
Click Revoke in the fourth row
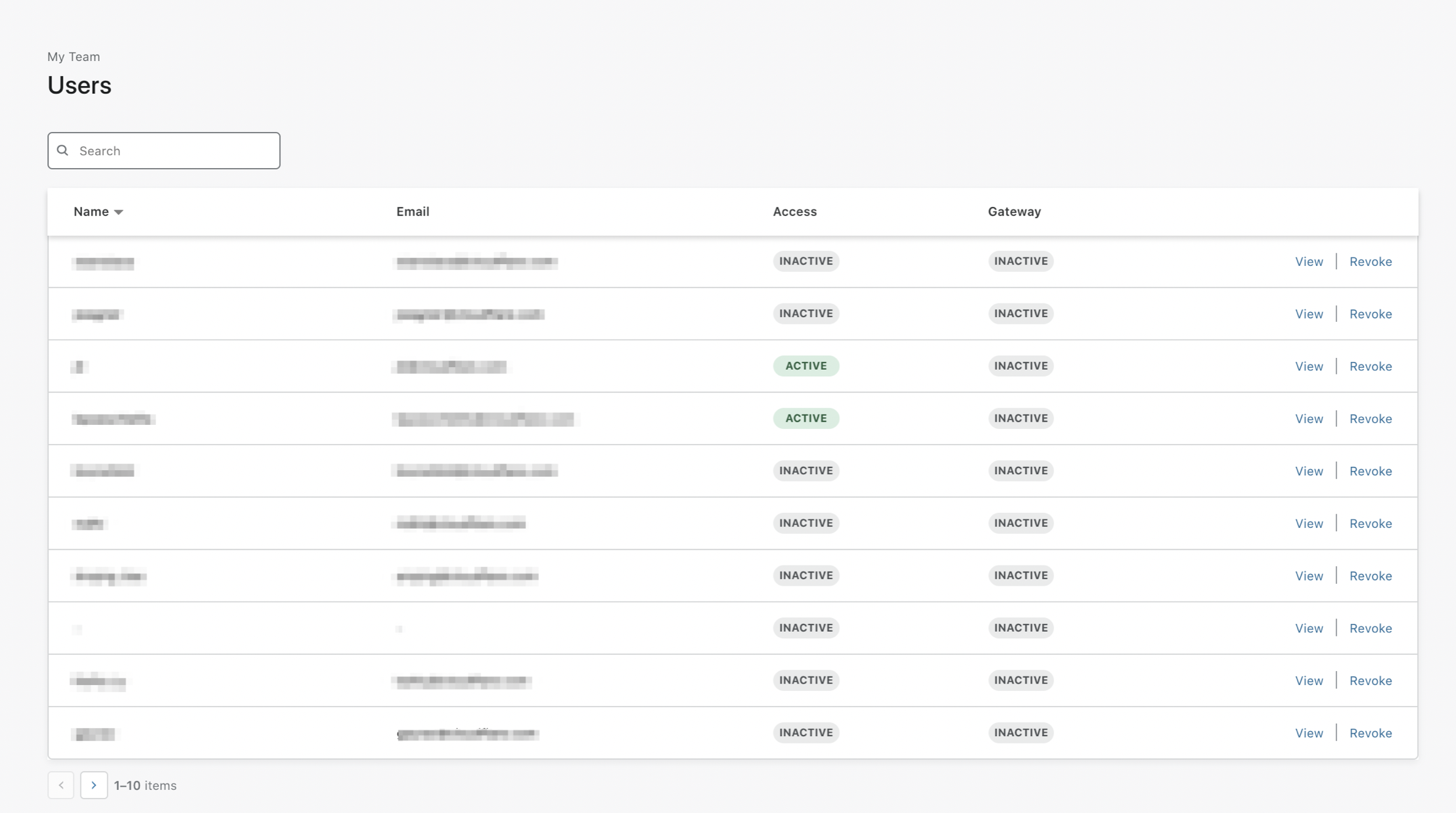tap(1370, 419)
